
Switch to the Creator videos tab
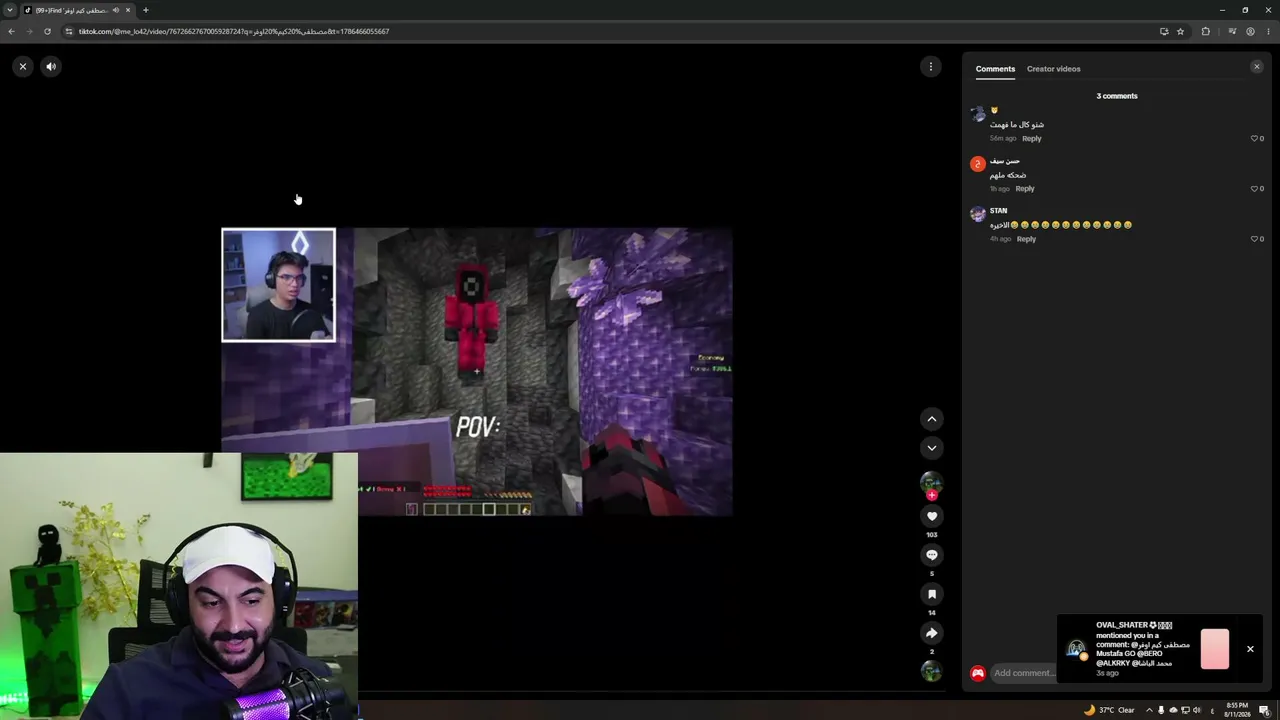coord(1053,69)
